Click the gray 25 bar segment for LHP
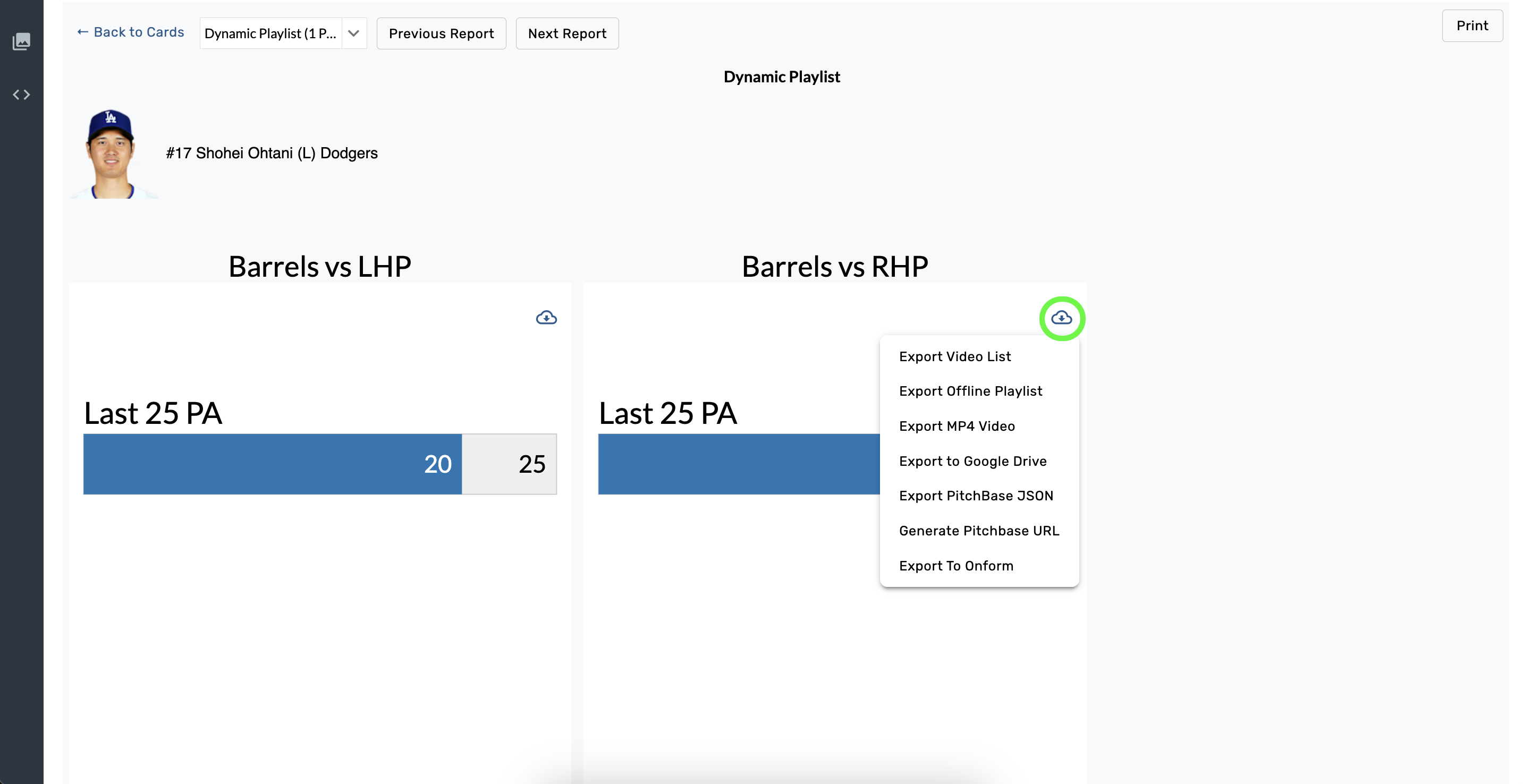Screen dimensions: 1523x784 (x=509, y=464)
